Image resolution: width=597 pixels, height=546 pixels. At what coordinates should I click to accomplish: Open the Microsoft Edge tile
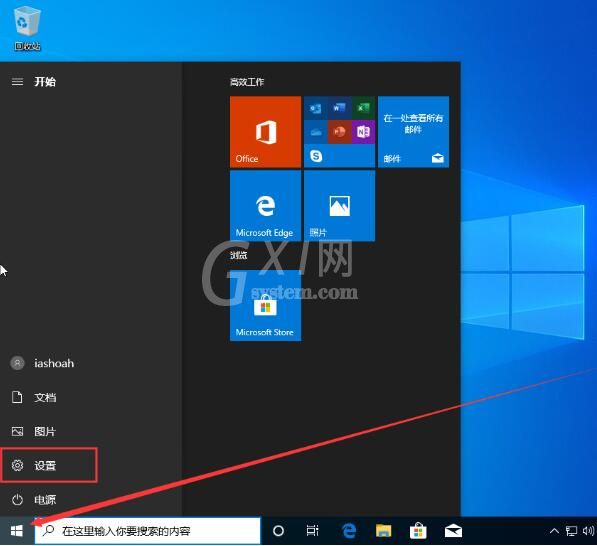coord(265,206)
